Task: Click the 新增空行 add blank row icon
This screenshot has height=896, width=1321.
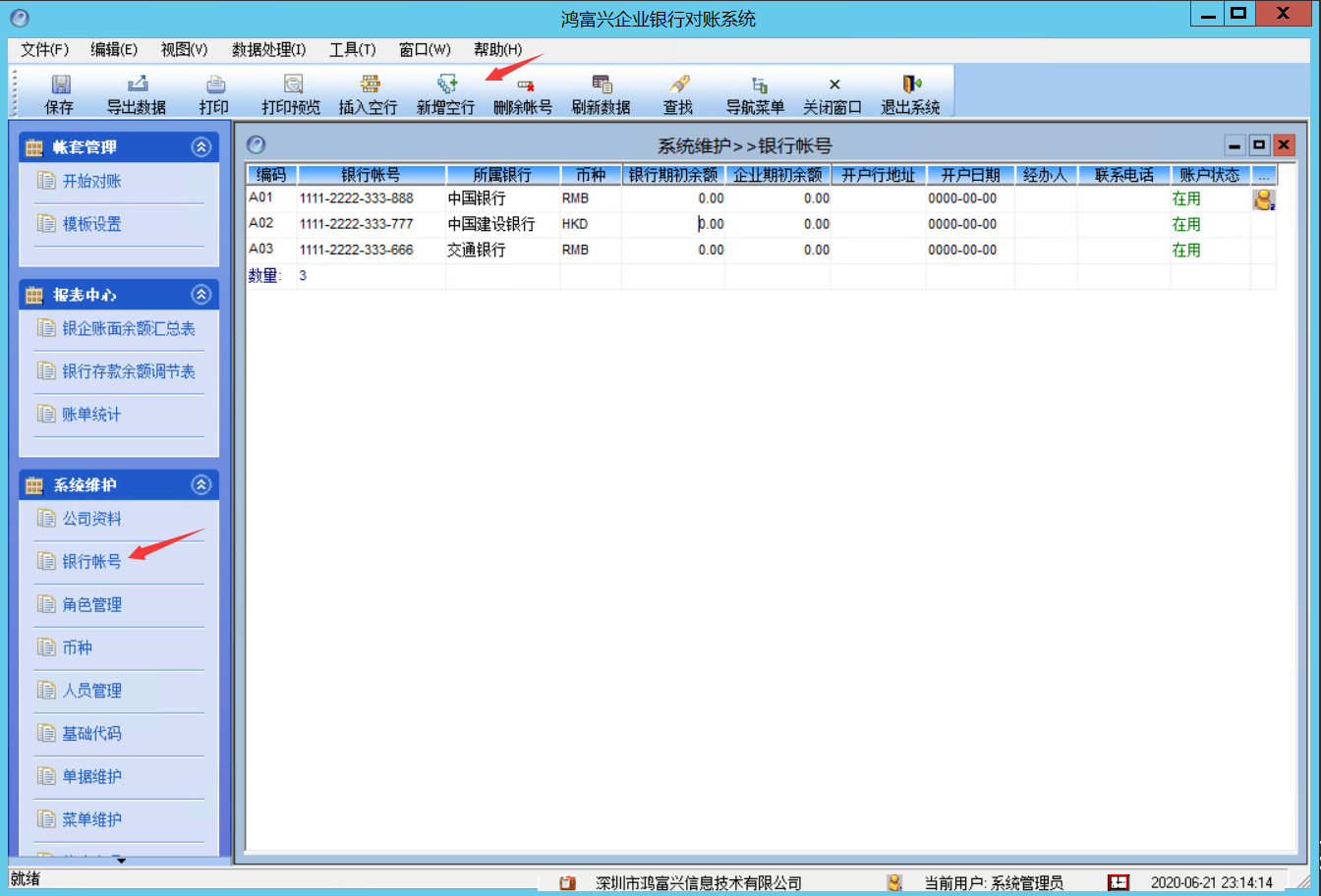Action: pyautogui.click(x=446, y=84)
